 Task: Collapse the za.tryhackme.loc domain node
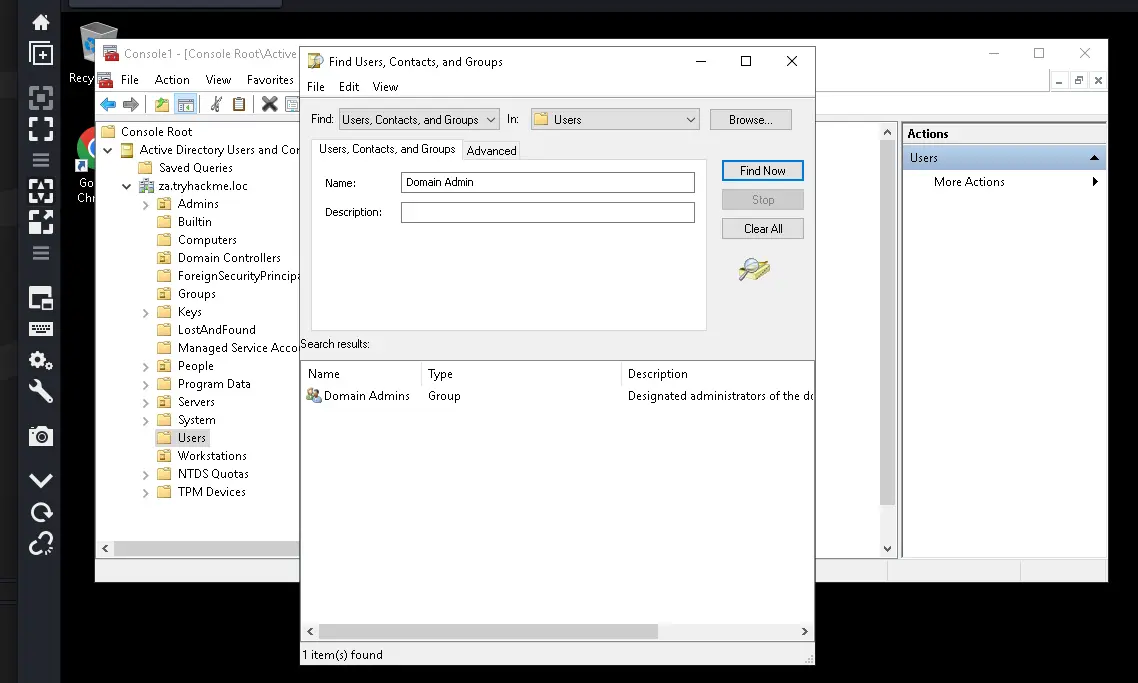click(126, 187)
